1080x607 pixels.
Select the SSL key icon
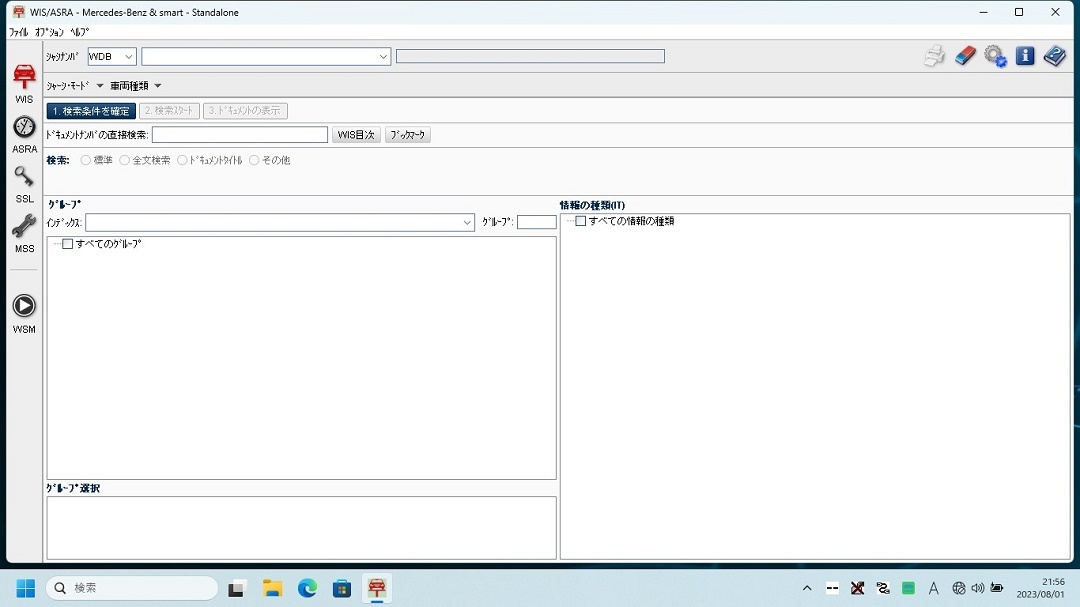[24, 178]
